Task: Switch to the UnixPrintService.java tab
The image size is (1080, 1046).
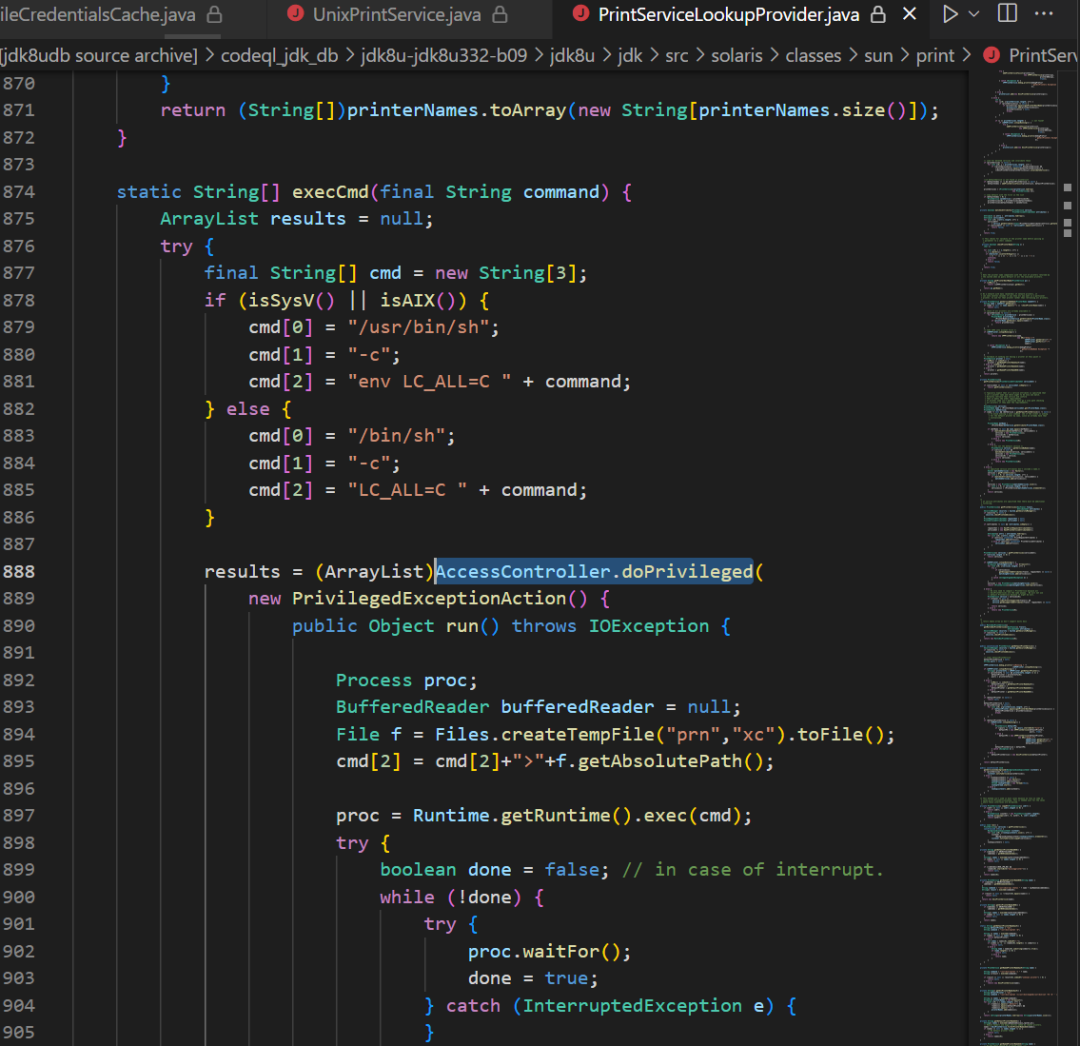Action: coord(396,14)
